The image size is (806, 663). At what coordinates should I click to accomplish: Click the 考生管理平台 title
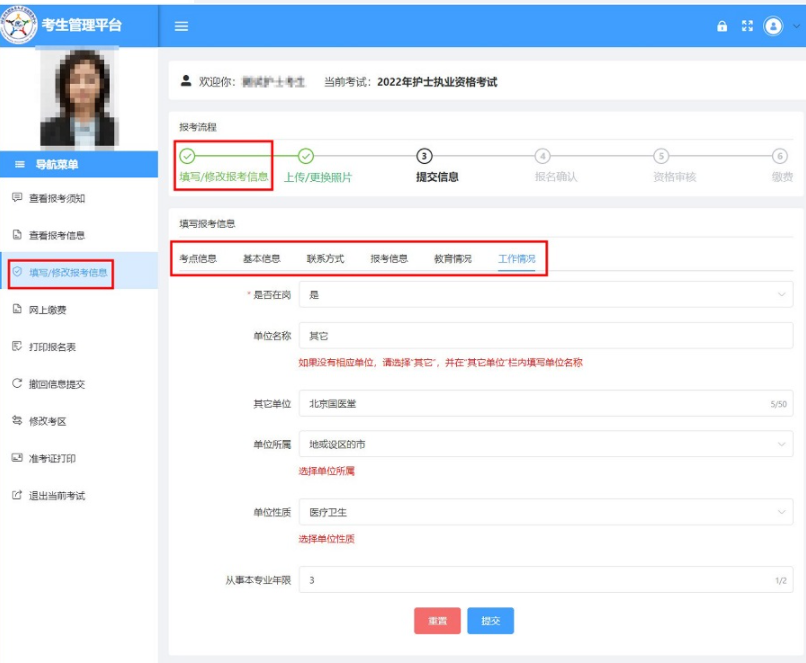(81, 25)
